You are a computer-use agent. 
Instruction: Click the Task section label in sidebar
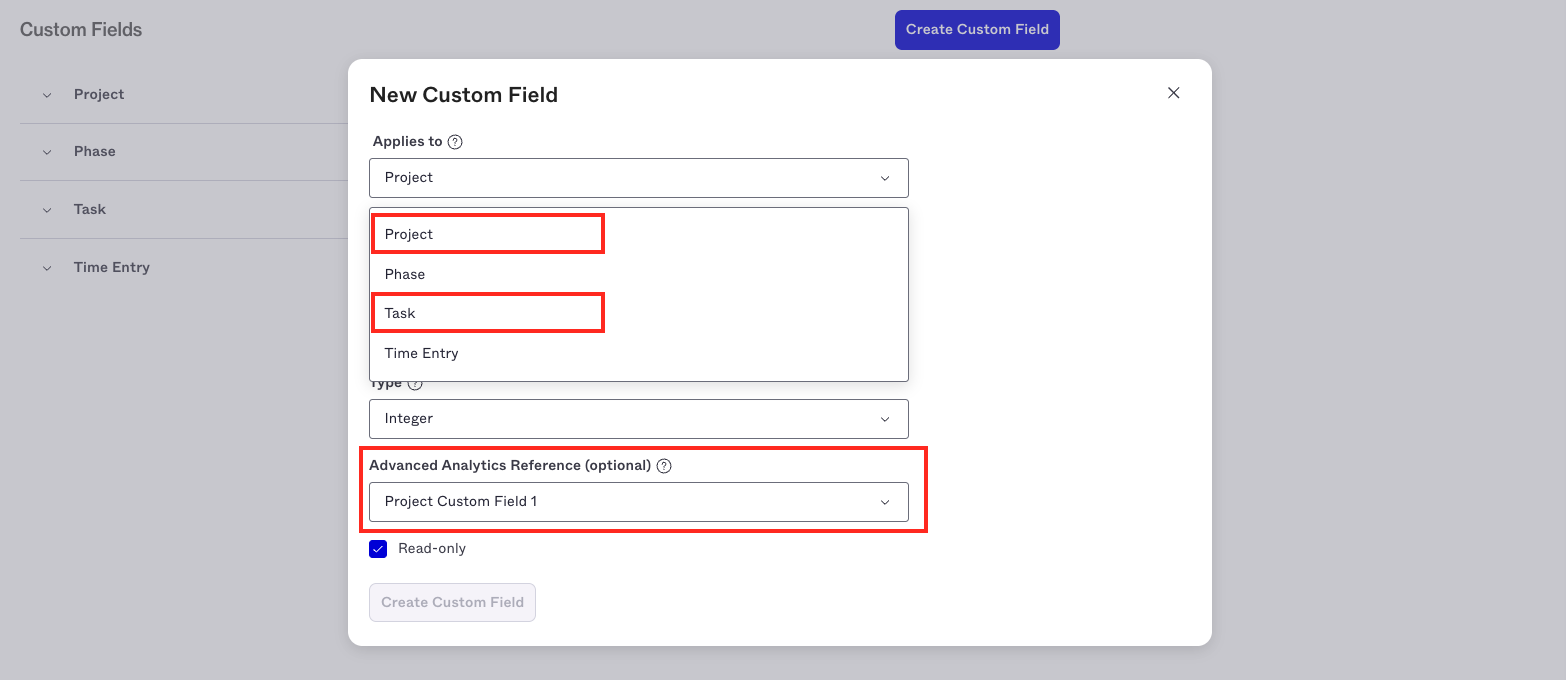coord(90,209)
